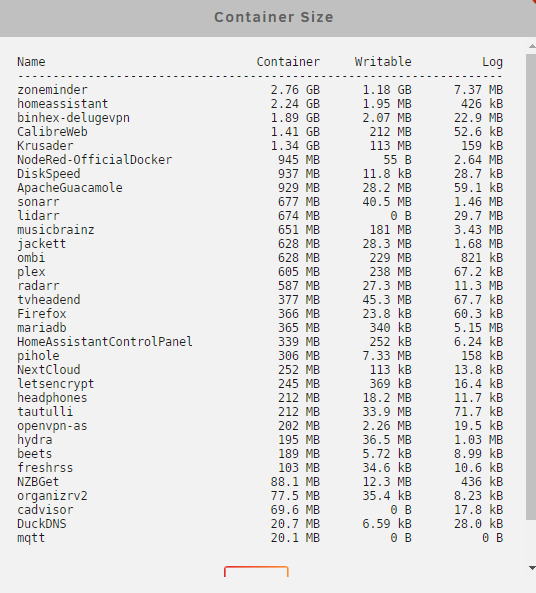Image resolution: width=536 pixels, height=593 pixels.
Task: Click the letsencrypt row name
Action: (56, 384)
